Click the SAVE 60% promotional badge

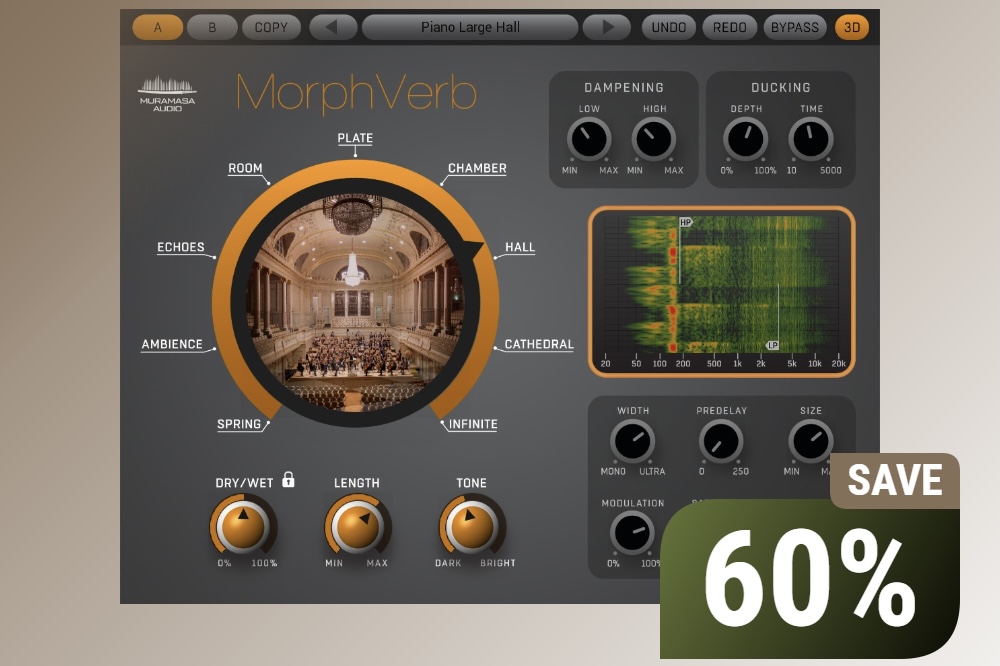pyautogui.click(x=810, y=556)
